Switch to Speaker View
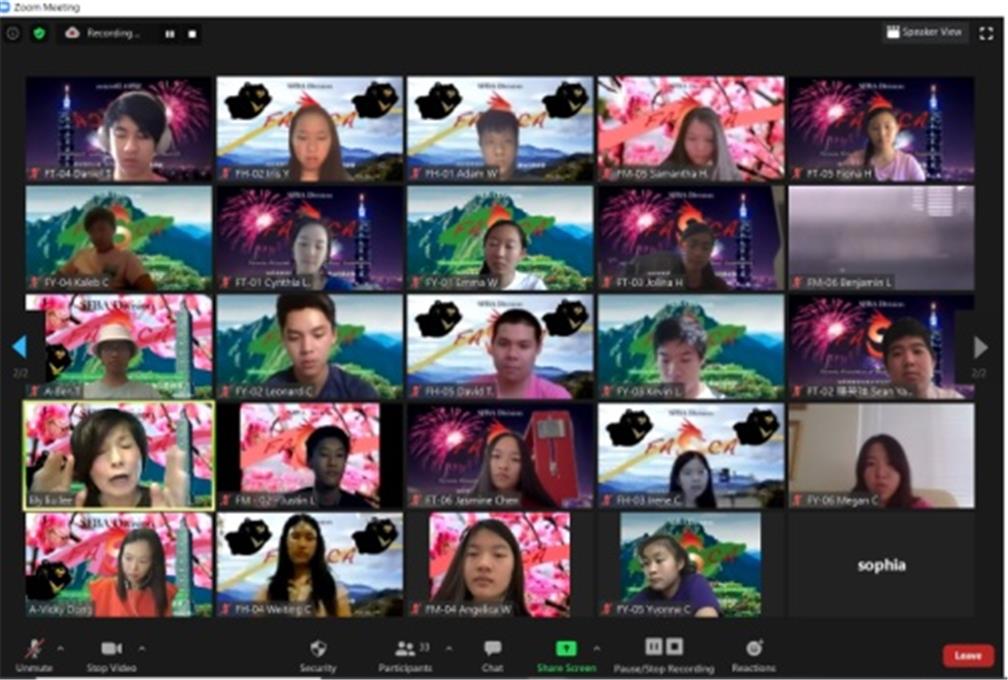1008x680 pixels. pos(925,32)
